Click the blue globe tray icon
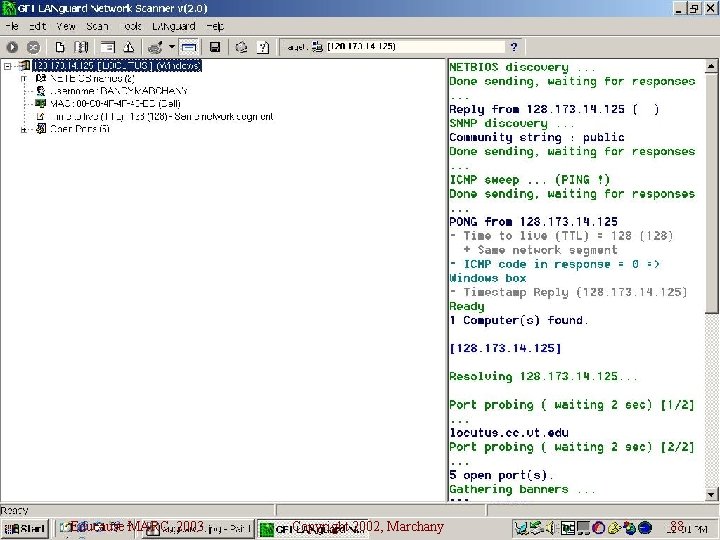This screenshot has height=540, width=720. pyautogui.click(x=645, y=529)
